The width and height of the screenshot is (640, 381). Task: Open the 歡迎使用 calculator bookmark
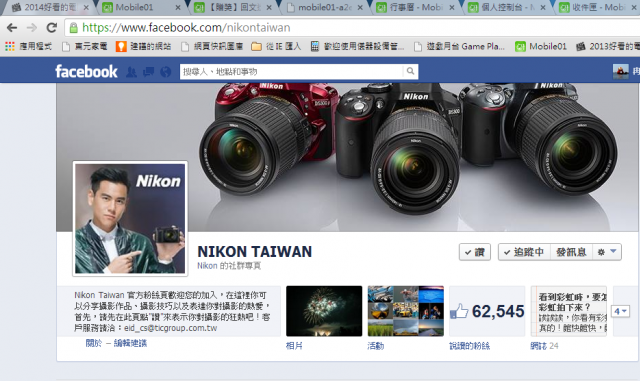point(358,46)
